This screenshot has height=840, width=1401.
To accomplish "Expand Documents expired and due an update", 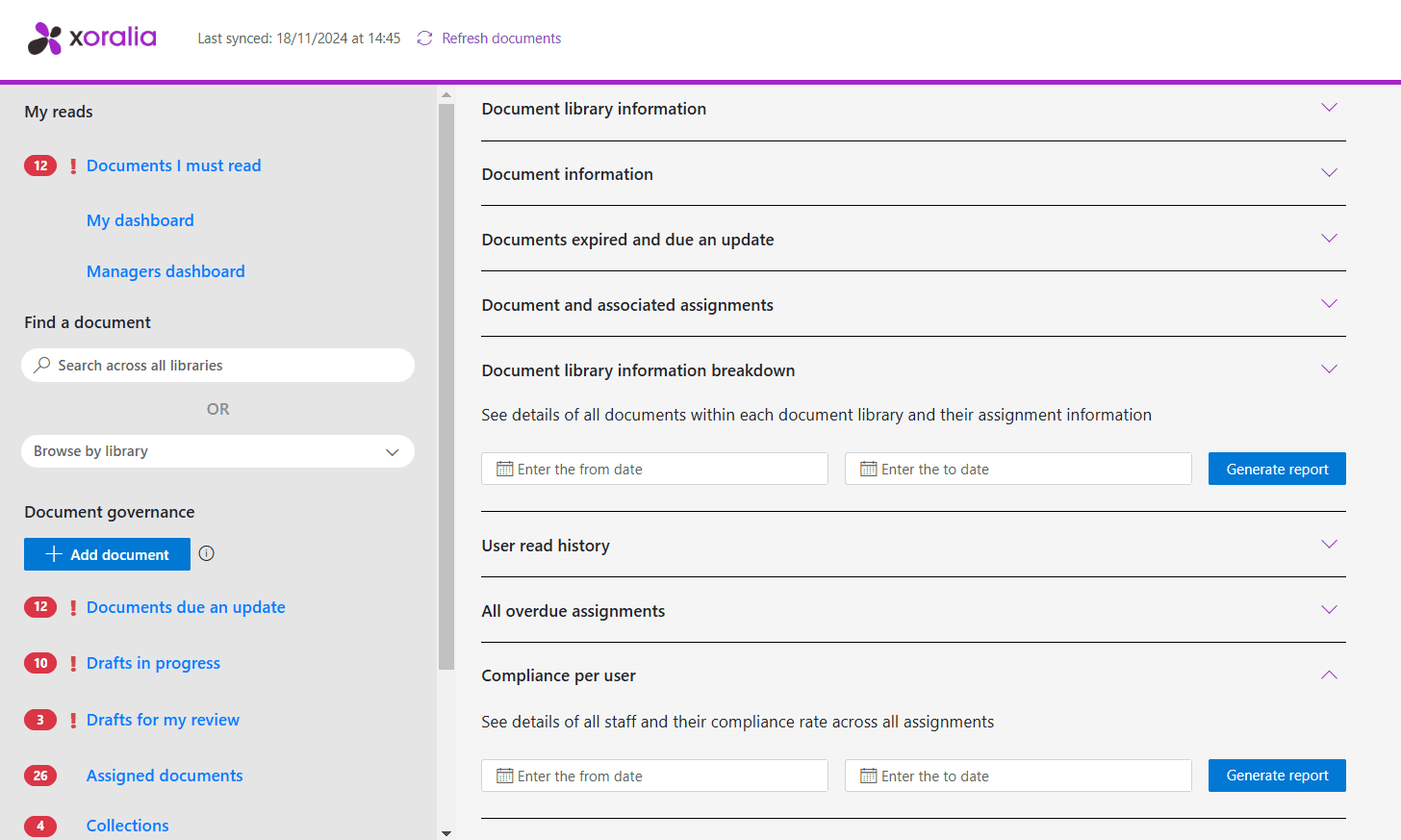I will (1329, 239).
